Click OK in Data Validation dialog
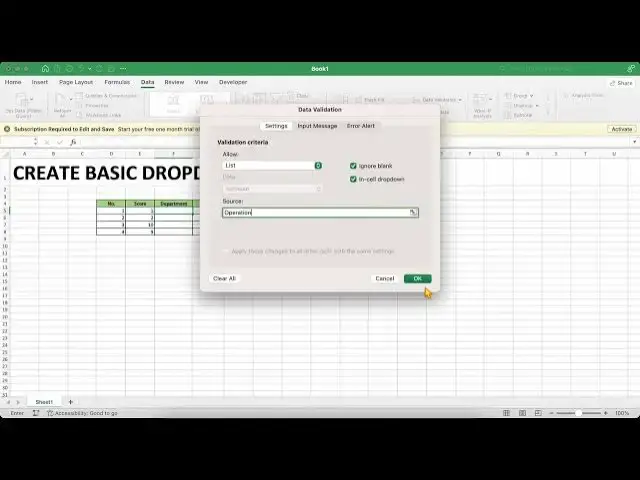 click(418, 278)
